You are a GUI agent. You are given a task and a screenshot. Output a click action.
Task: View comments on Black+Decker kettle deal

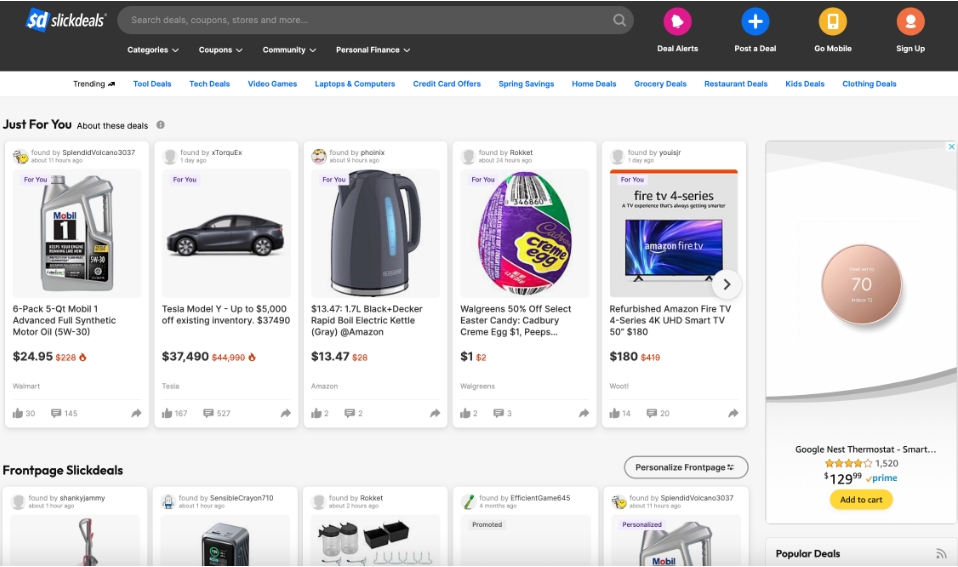(x=349, y=413)
